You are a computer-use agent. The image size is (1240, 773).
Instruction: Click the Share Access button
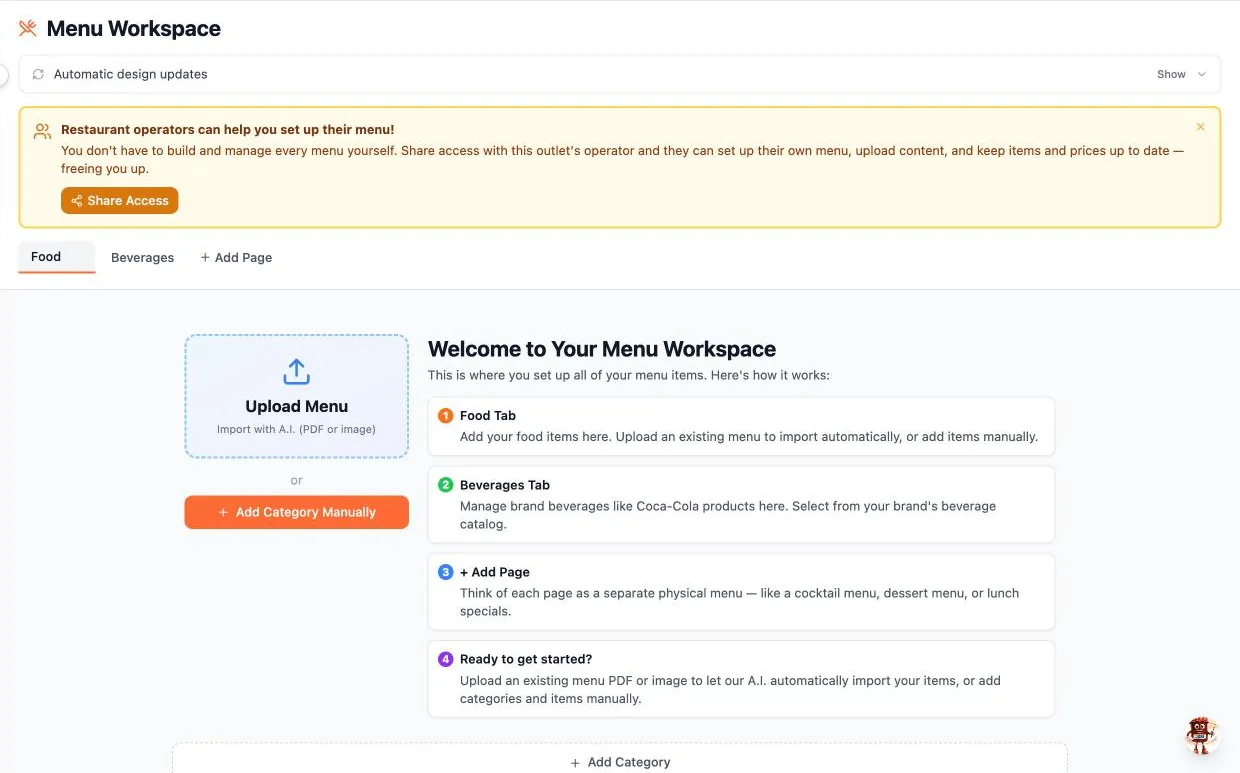(x=119, y=200)
